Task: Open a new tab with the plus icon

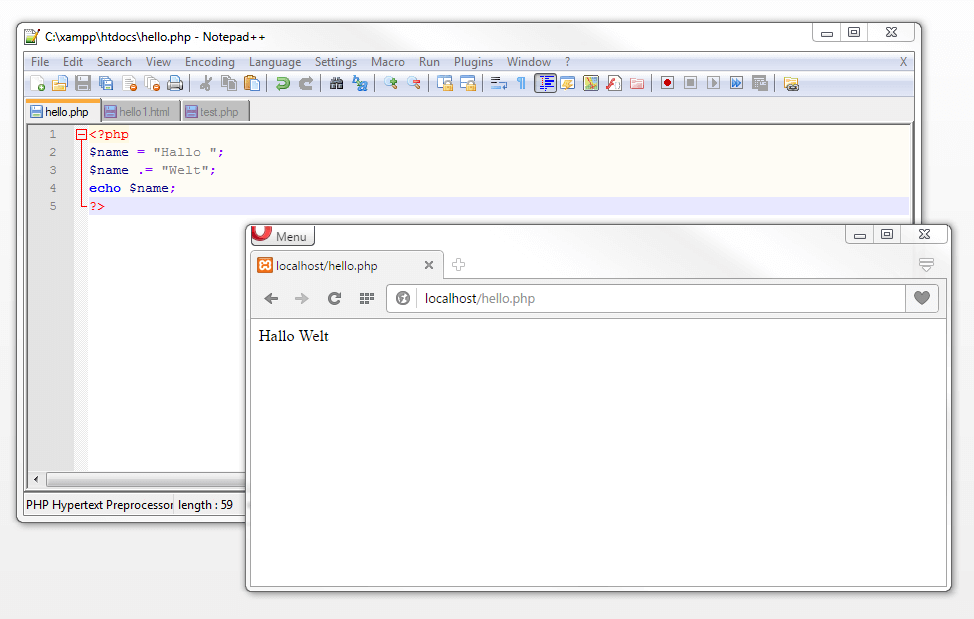Action: (x=458, y=264)
